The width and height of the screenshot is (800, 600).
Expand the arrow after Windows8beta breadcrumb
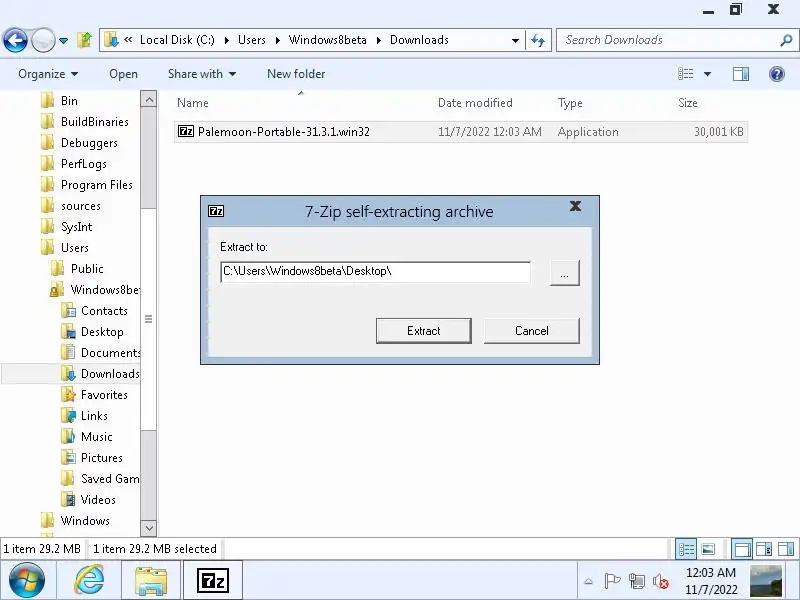click(379, 40)
